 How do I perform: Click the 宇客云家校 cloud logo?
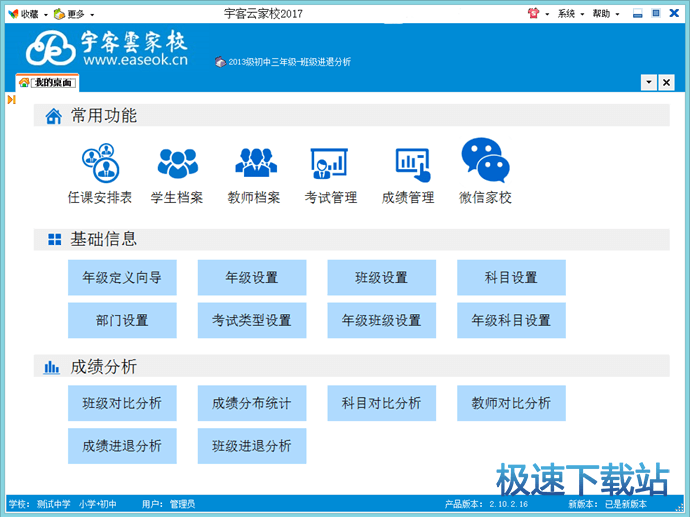tap(50, 48)
